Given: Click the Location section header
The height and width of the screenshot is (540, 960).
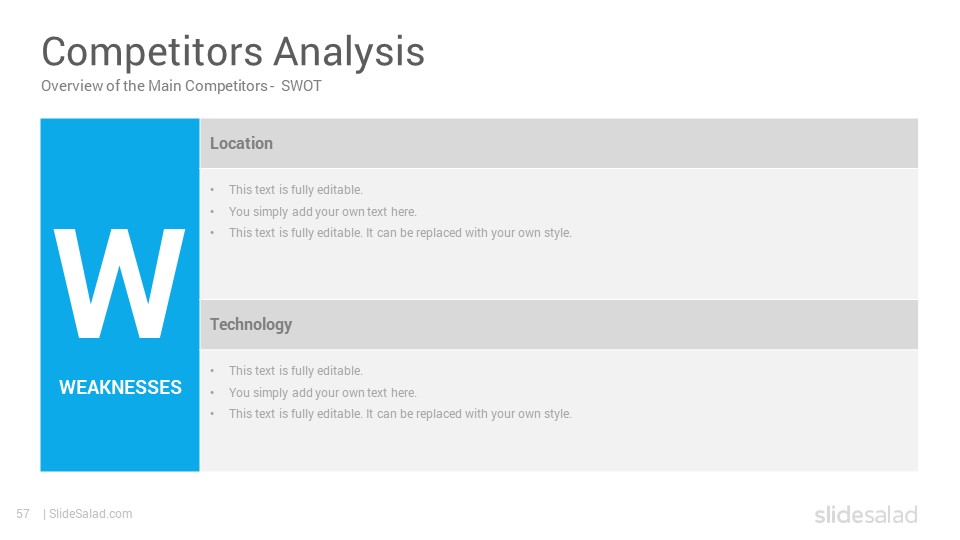Looking at the screenshot, I should click(241, 143).
